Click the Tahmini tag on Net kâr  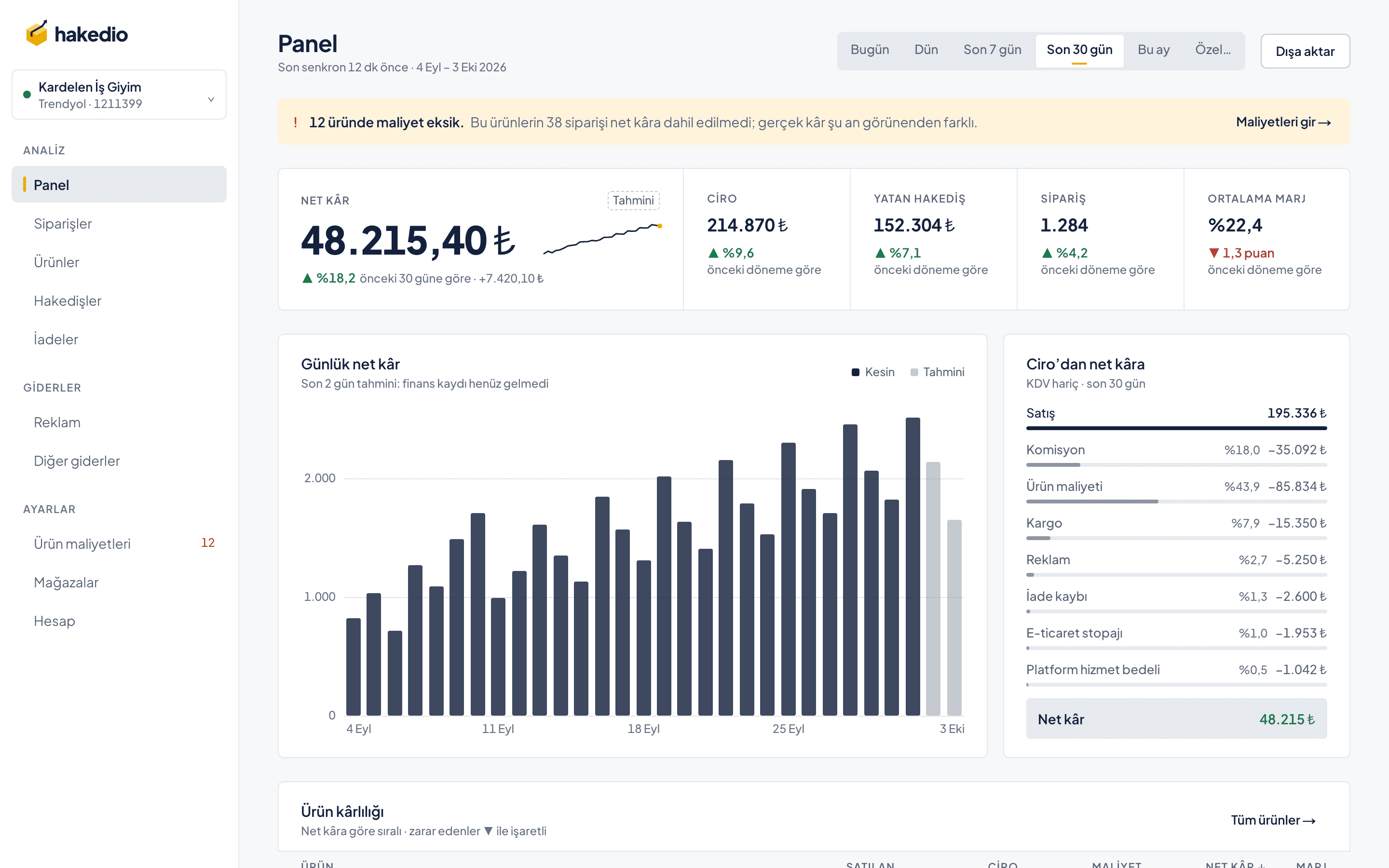(633, 200)
